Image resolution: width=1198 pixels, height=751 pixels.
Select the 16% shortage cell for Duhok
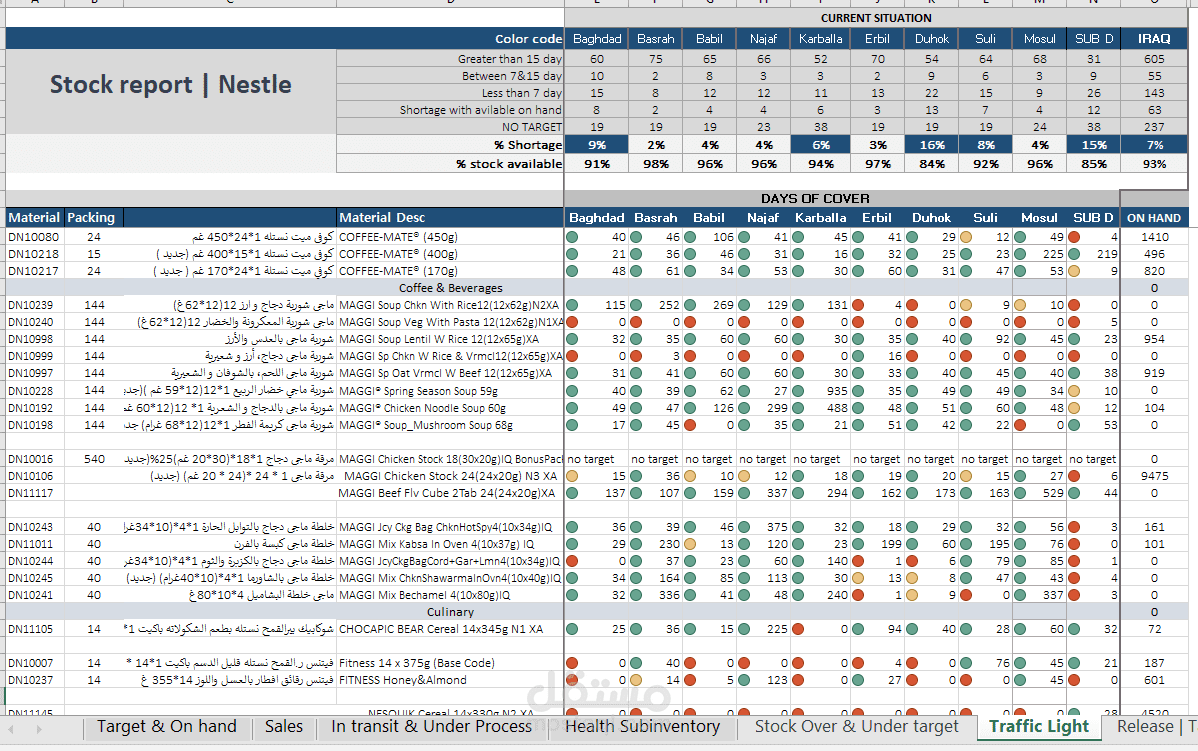coord(931,145)
